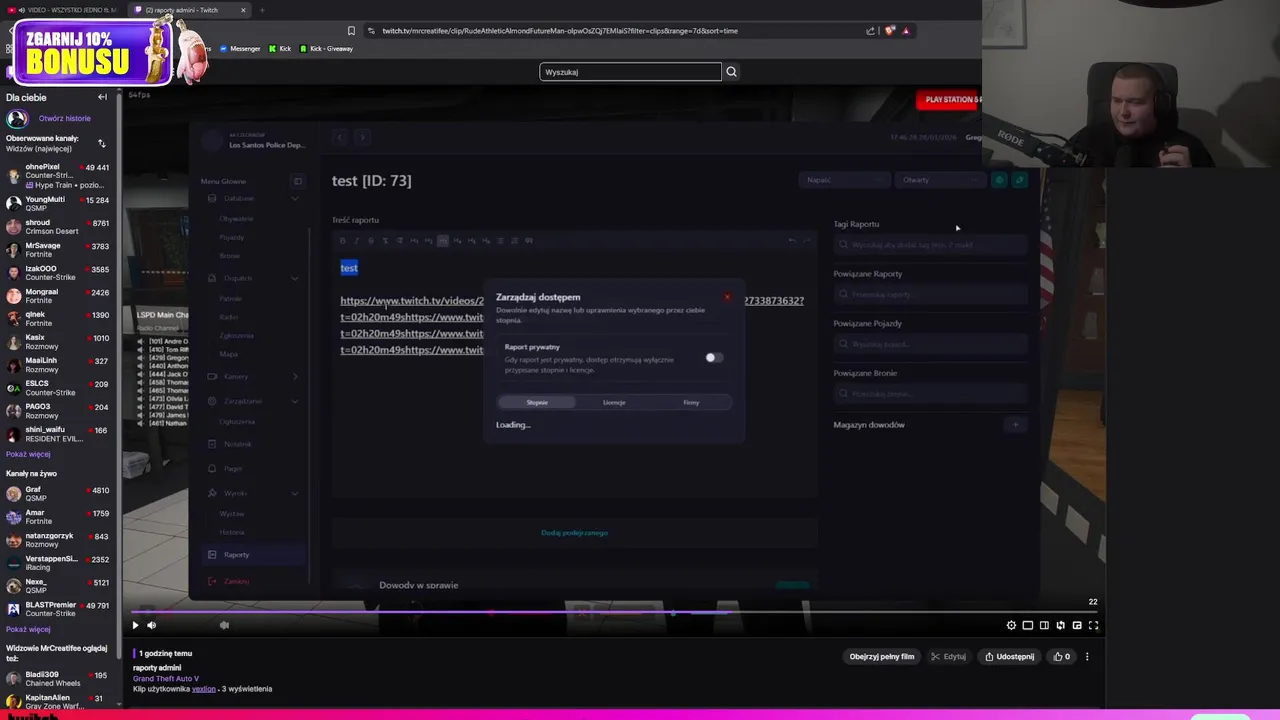Switch to the Licencje tab
This screenshot has width=1280, height=720.
[x=614, y=403]
